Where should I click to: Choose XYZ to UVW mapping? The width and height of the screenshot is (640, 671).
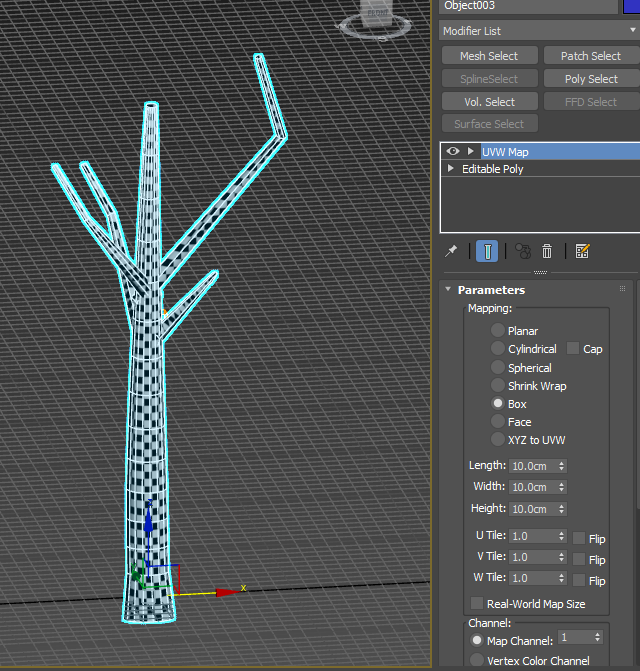point(498,439)
